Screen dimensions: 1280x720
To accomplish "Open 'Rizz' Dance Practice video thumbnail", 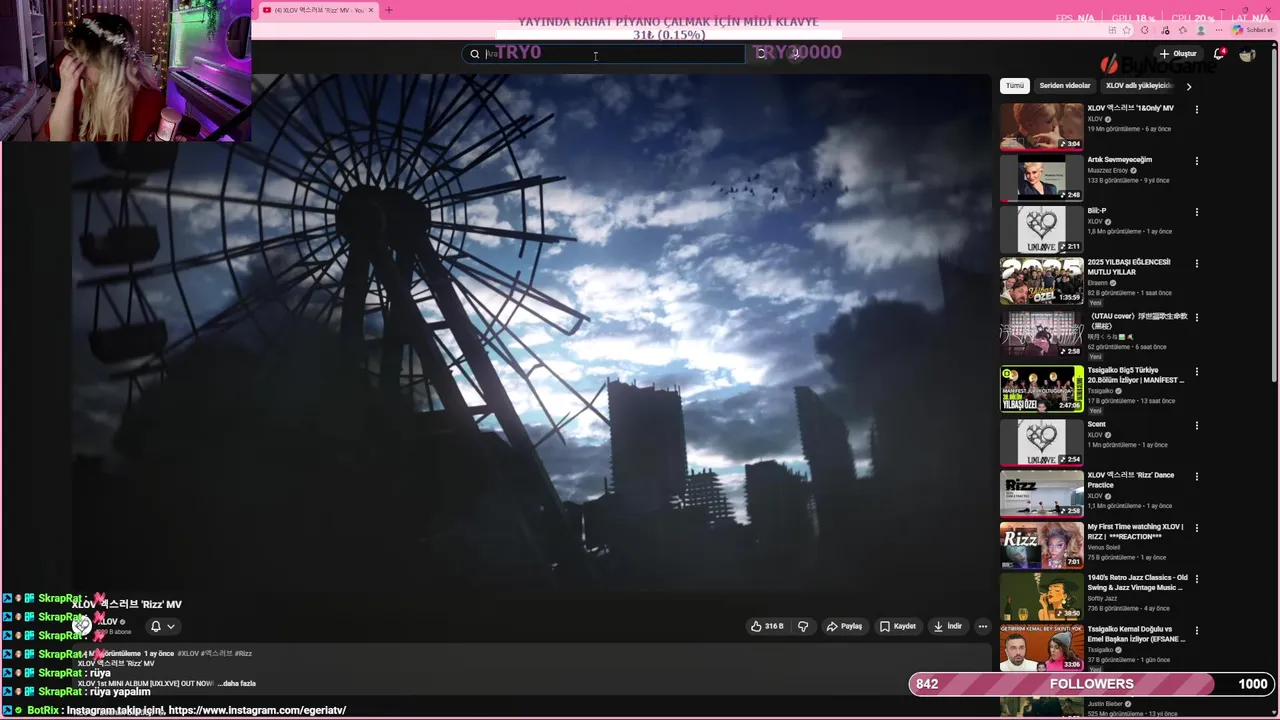I will tap(1041, 493).
